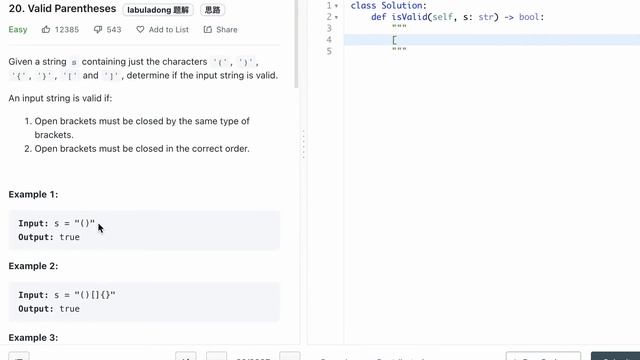The height and width of the screenshot is (360, 640).
Task: Click the Share icon
Action: 208,29
